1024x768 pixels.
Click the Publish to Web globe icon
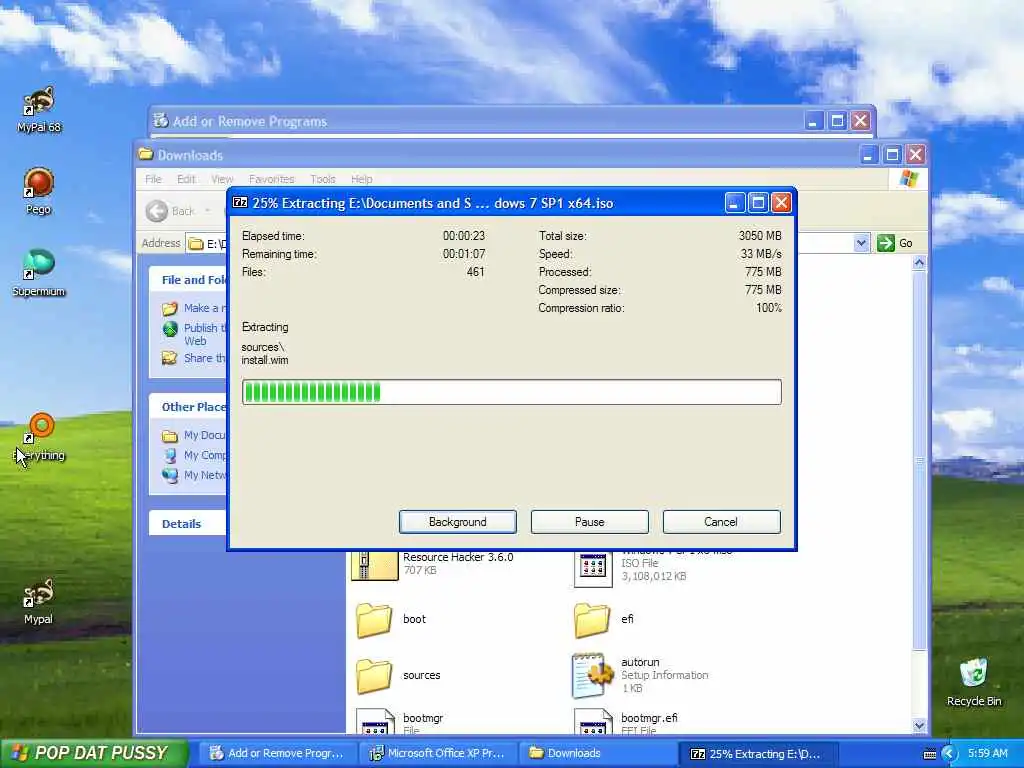pos(170,328)
